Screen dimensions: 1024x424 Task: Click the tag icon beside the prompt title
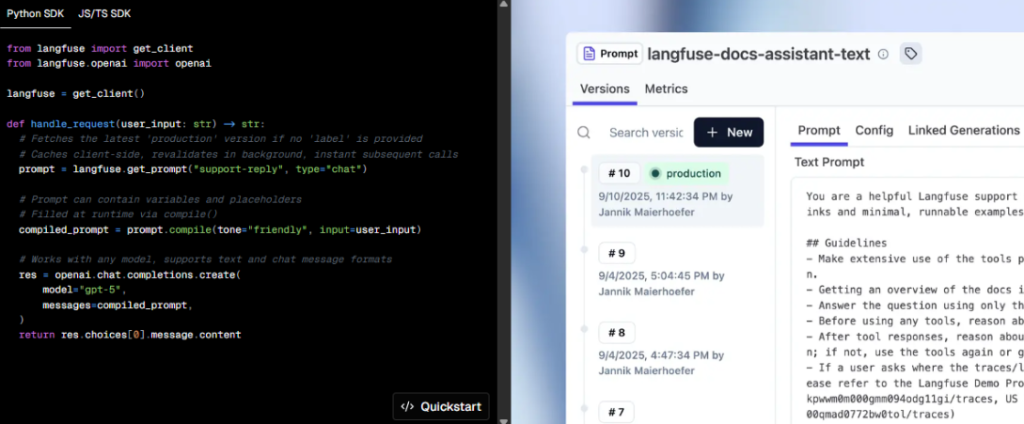[x=910, y=54]
